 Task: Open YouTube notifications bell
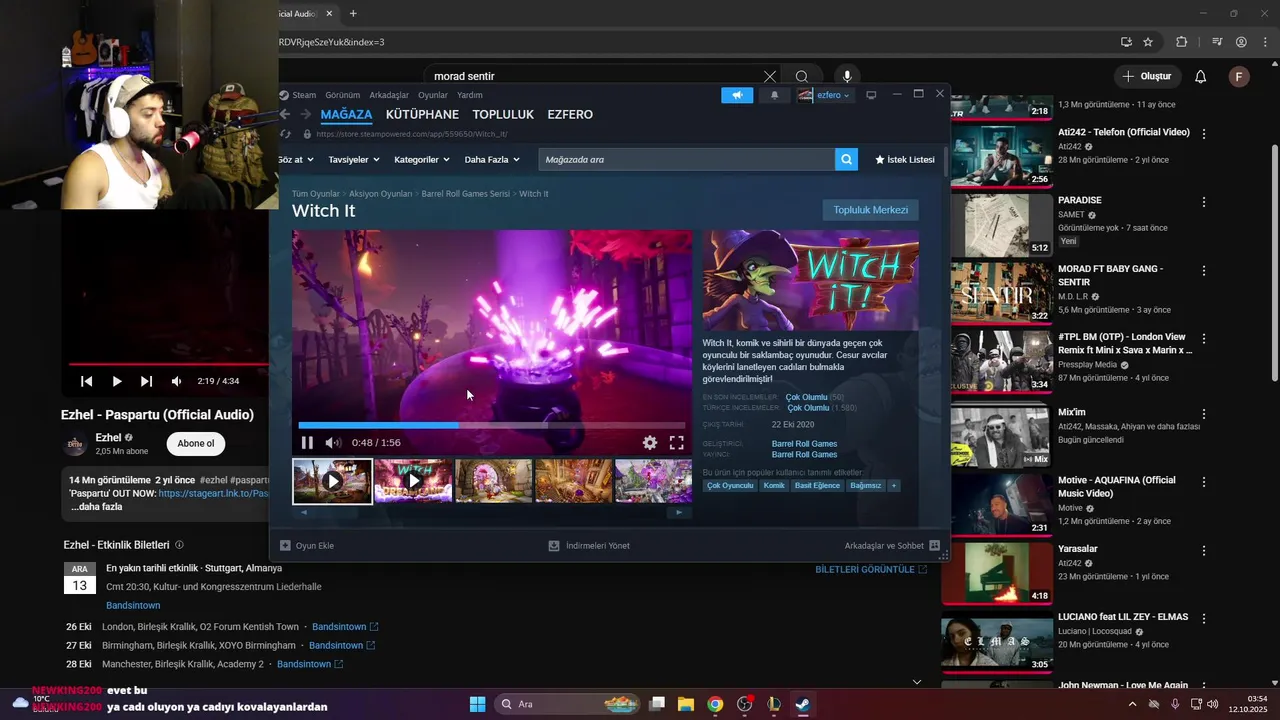point(1201,76)
